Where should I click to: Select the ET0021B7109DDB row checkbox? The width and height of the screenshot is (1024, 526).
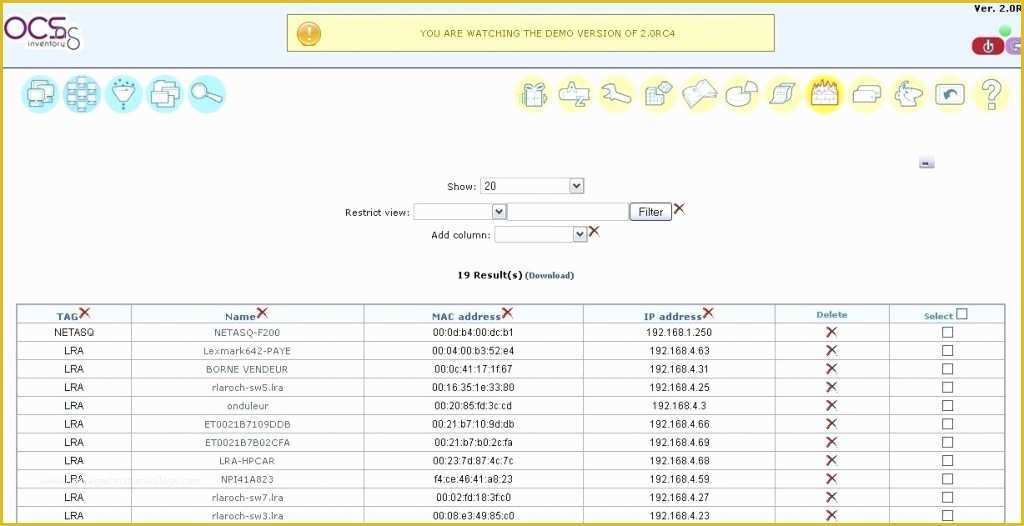tap(948, 423)
